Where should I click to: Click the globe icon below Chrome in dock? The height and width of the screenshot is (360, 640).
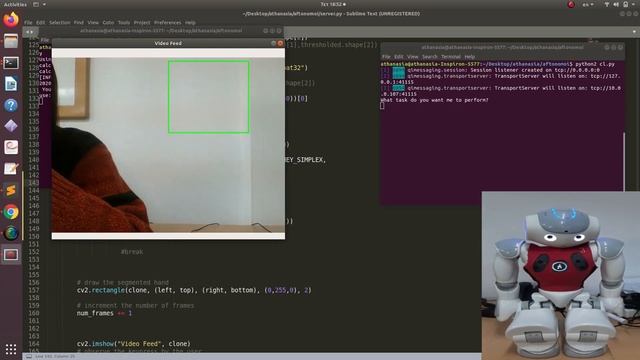pos(11,233)
